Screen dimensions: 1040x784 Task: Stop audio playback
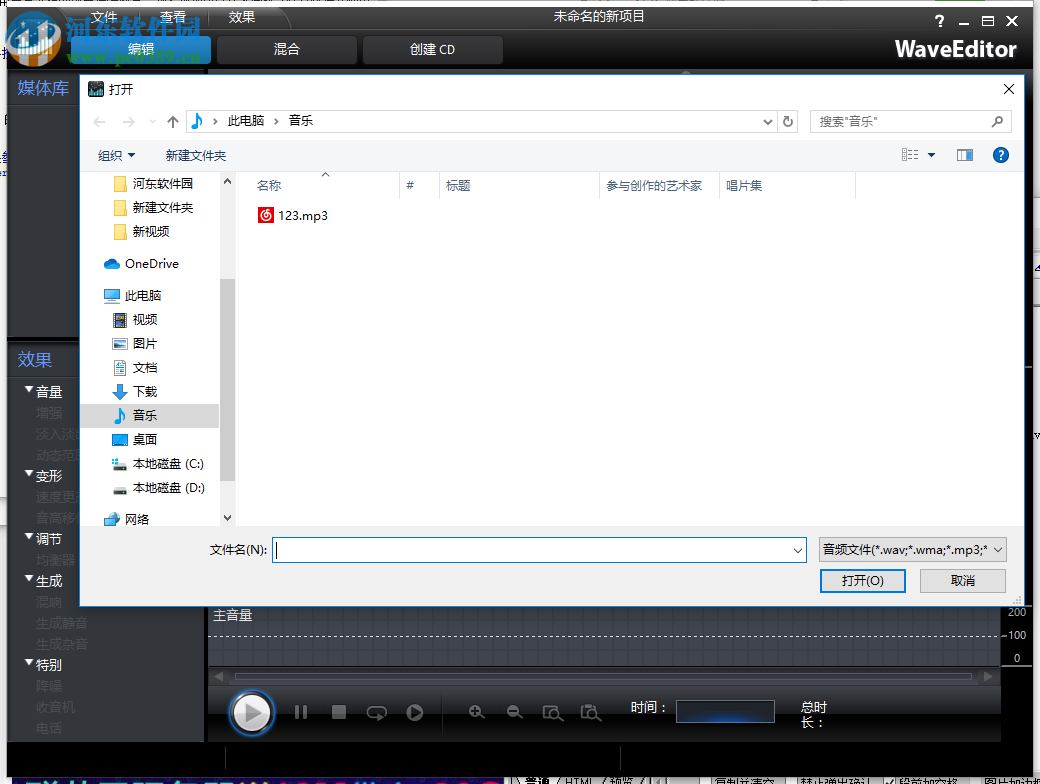tap(339, 712)
